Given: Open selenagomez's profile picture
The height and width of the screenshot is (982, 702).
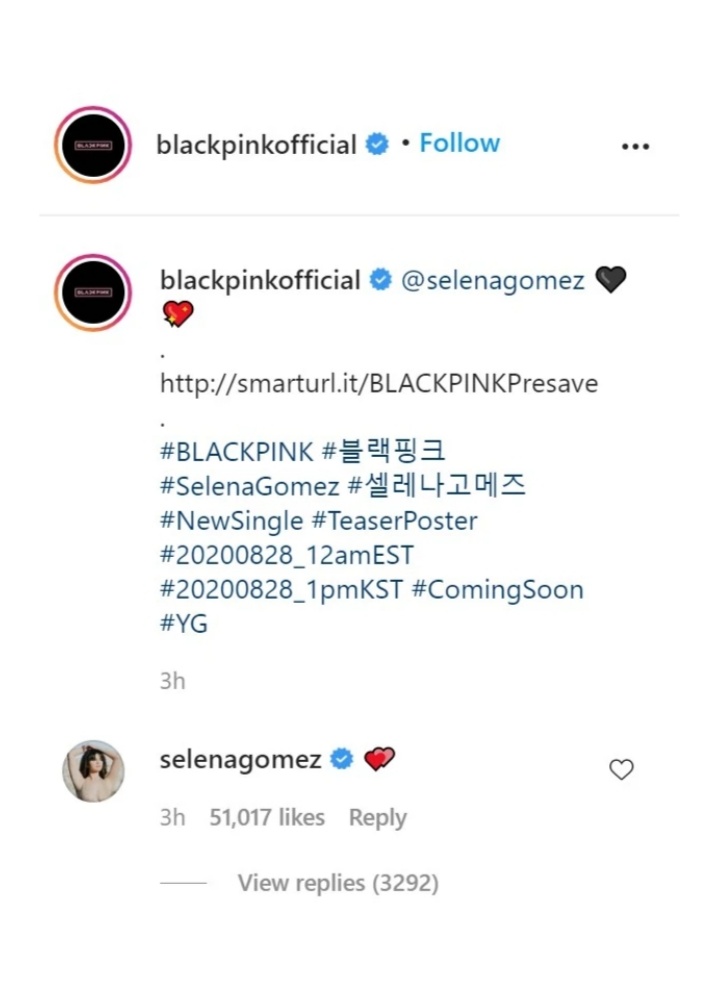Looking at the screenshot, I should pyautogui.click(x=94, y=771).
